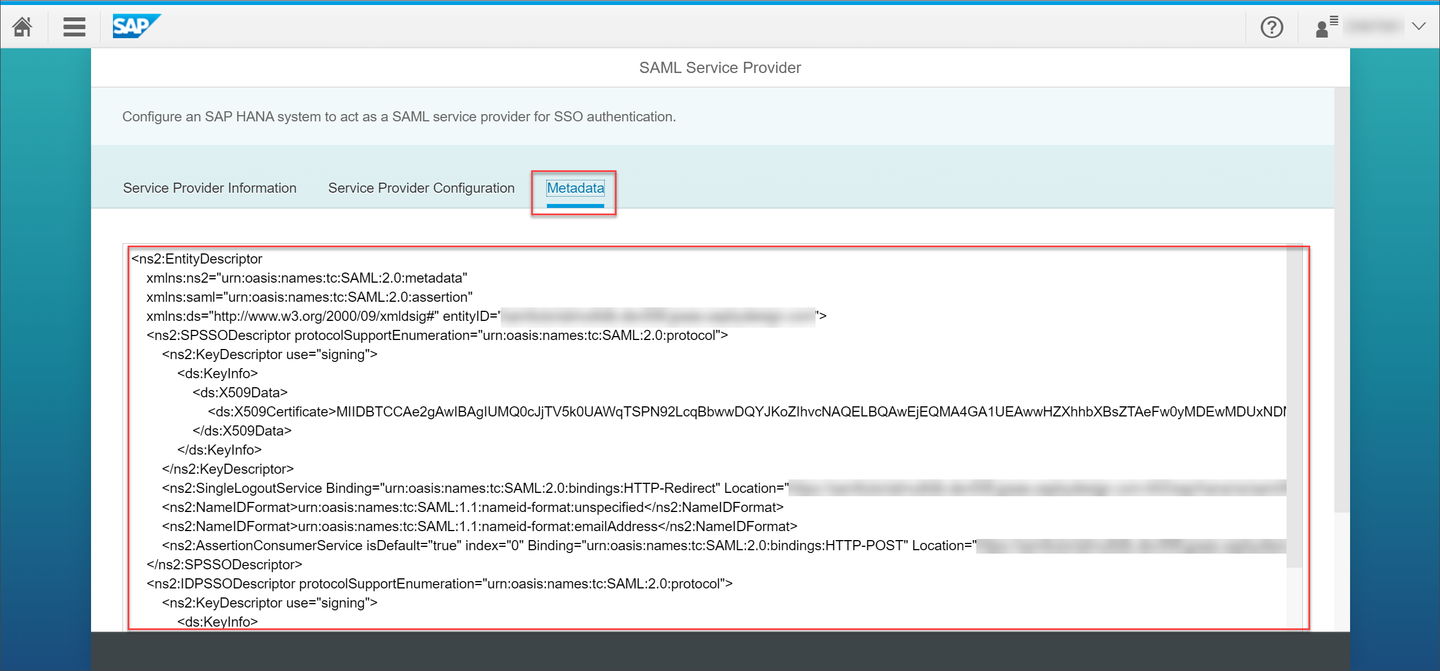The width and height of the screenshot is (1440, 671).
Task: Click the user profile icon
Action: click(1326, 27)
